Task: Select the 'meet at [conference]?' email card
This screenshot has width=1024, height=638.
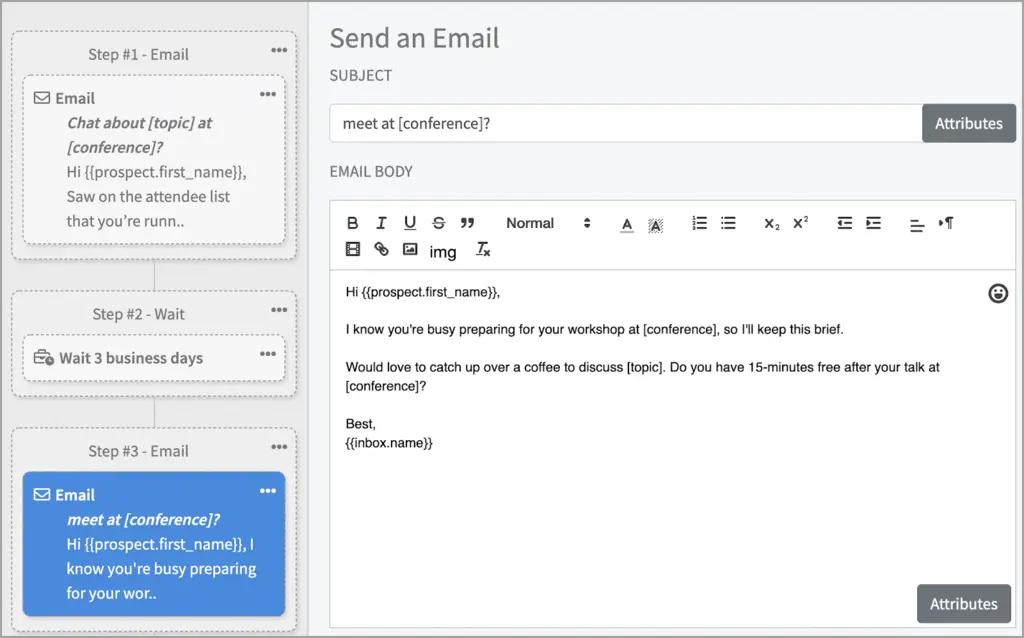Action: [x=154, y=544]
